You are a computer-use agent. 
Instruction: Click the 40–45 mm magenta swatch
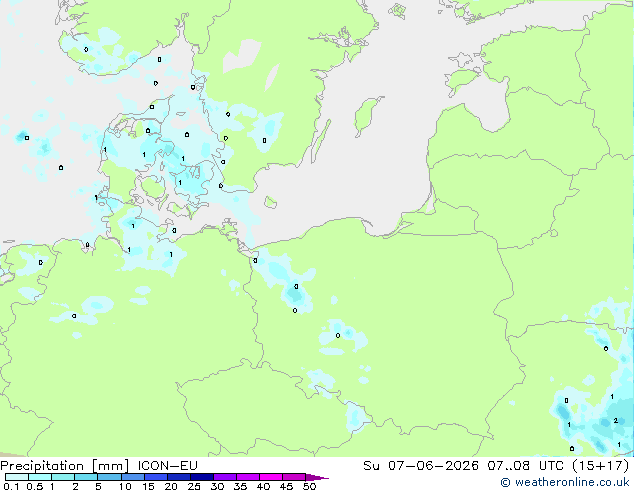click(271, 477)
